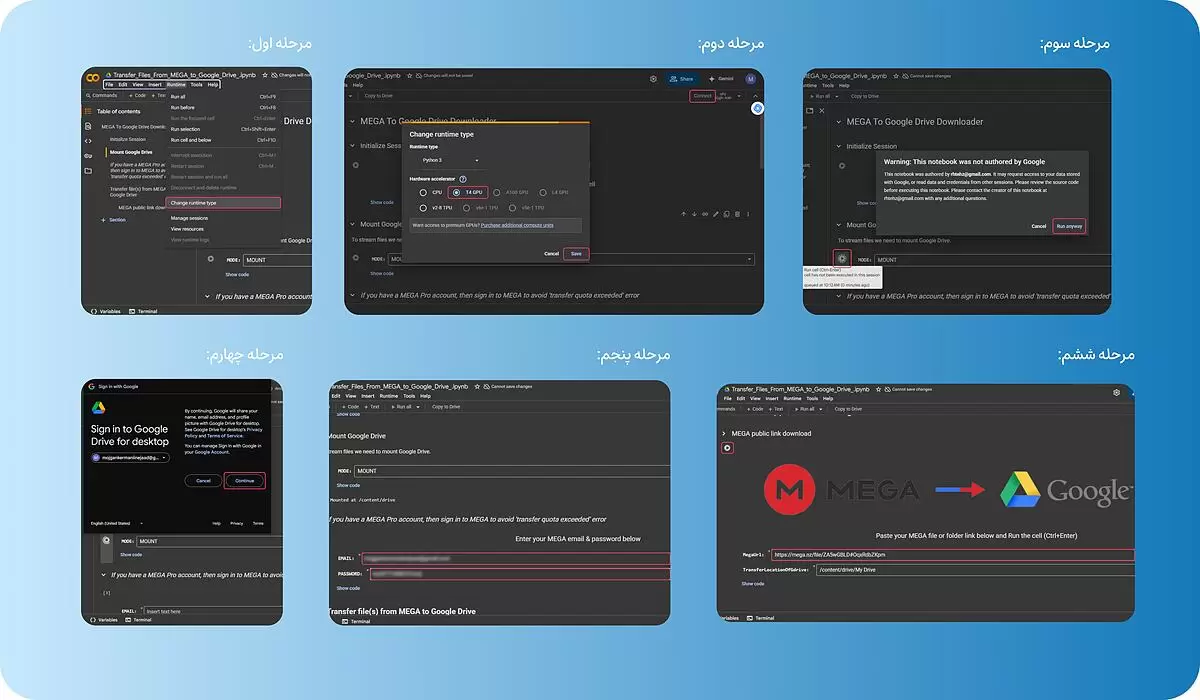The image size is (1200, 700).
Task: Click the MegaUrl input field, step six
Action: [953, 555]
